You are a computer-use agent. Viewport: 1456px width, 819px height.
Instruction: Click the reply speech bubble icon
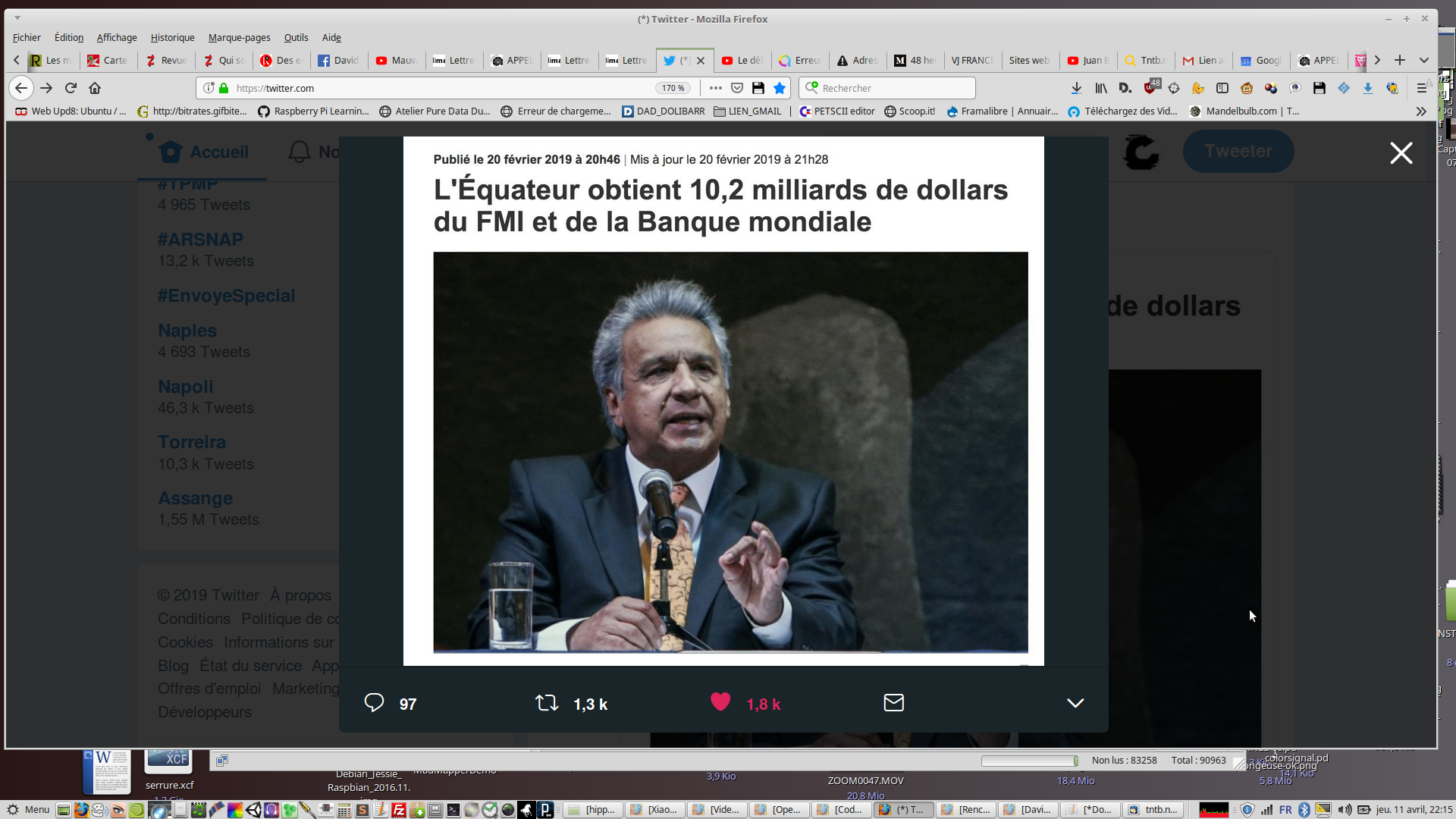[x=374, y=703]
